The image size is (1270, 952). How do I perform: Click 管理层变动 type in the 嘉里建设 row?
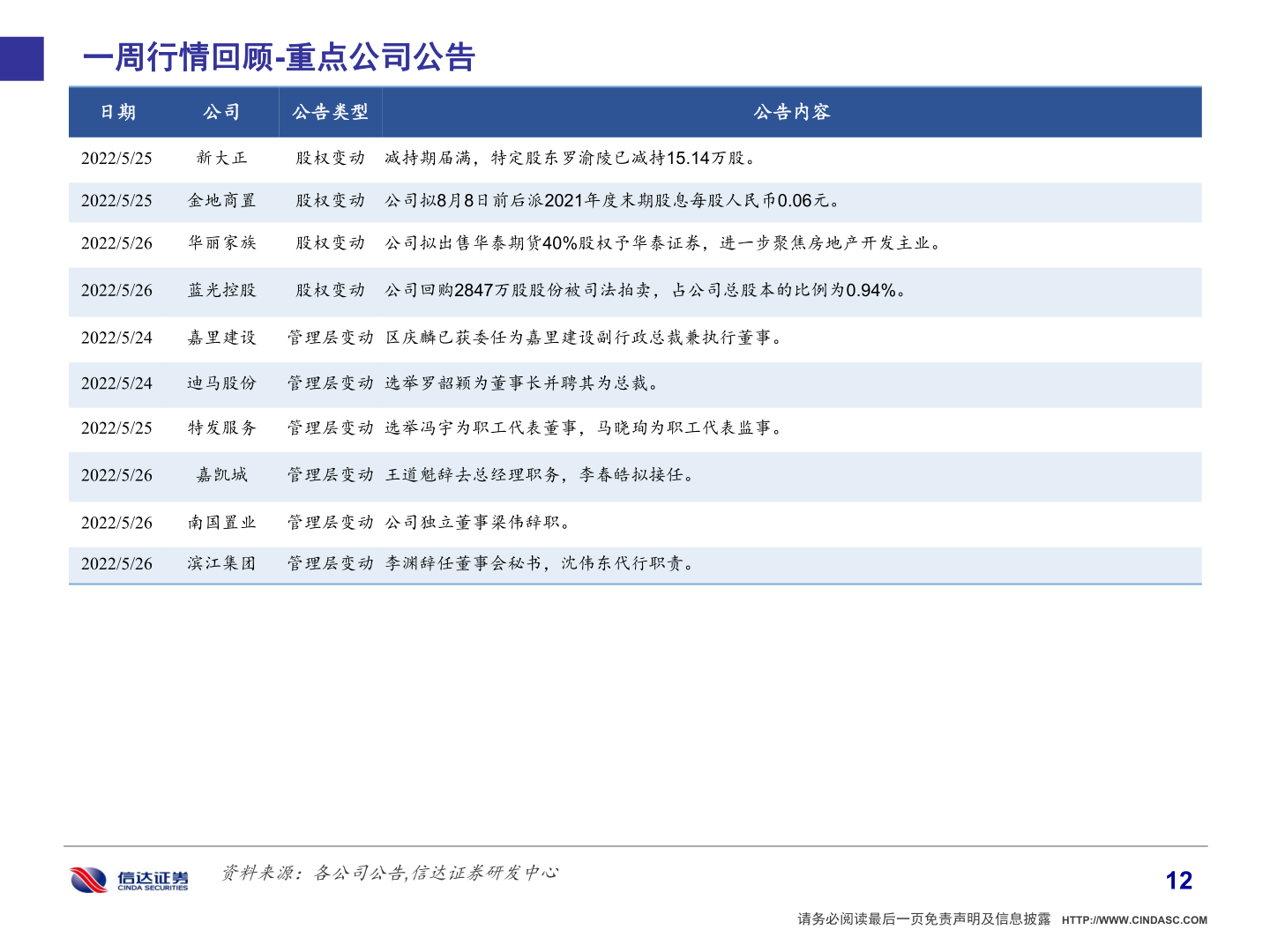tap(331, 338)
